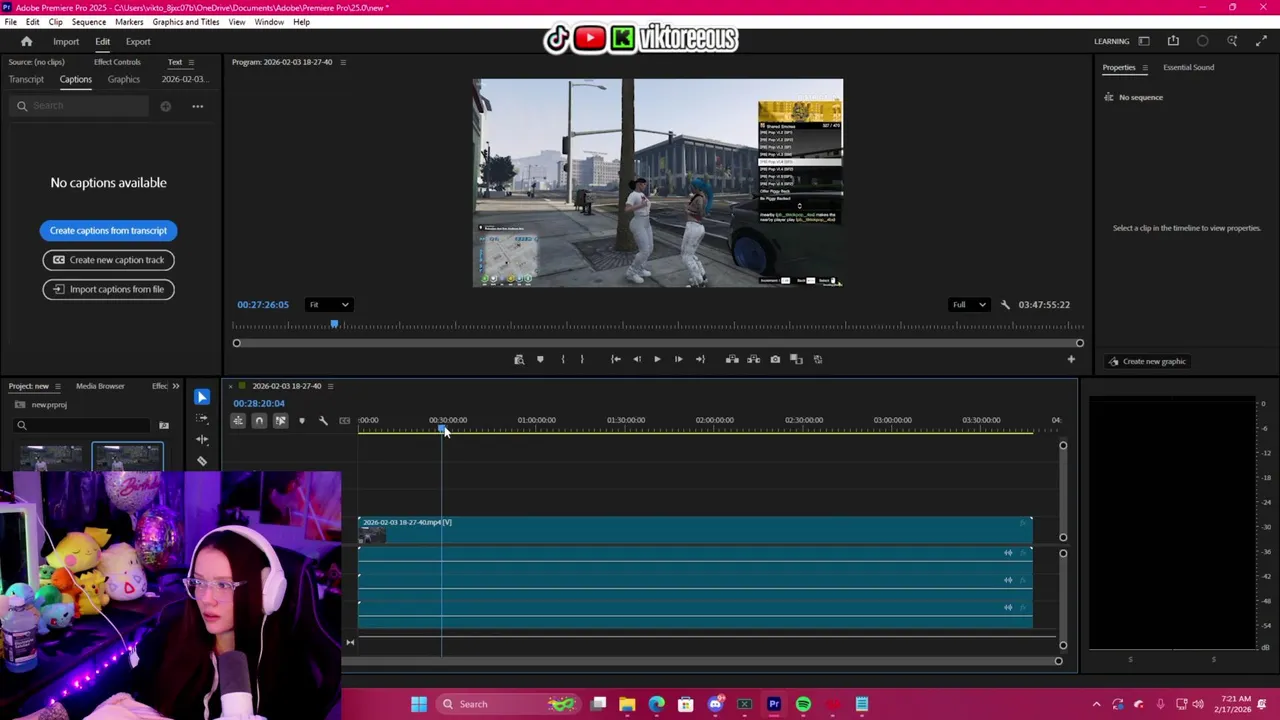This screenshot has width=1280, height=720.
Task: Click Import captions from file
Action: pyautogui.click(x=108, y=290)
